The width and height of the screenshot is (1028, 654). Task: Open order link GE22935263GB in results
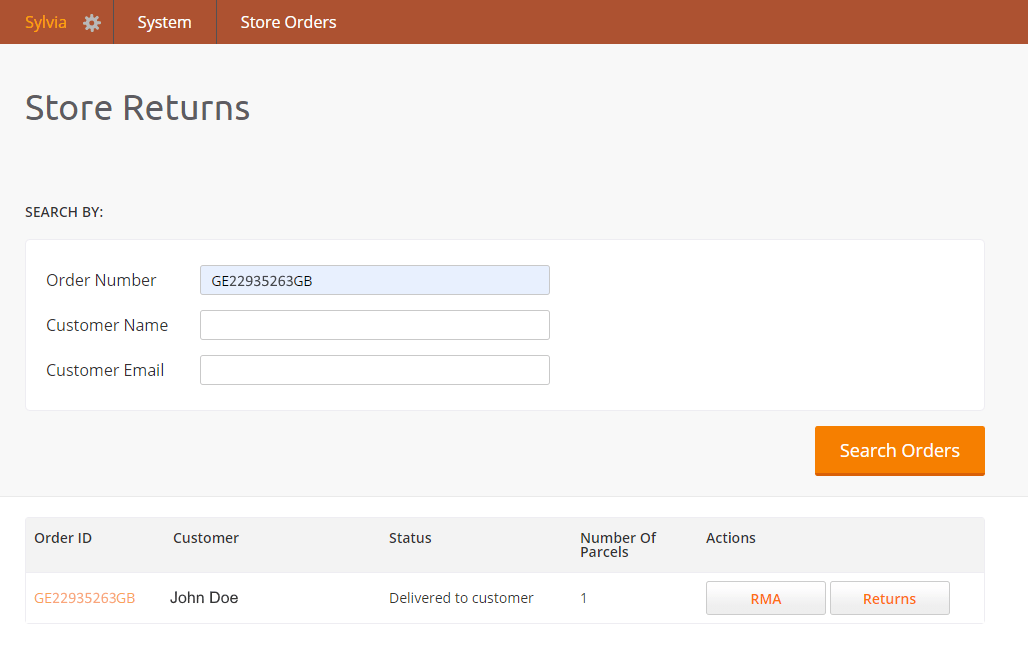[x=85, y=598]
